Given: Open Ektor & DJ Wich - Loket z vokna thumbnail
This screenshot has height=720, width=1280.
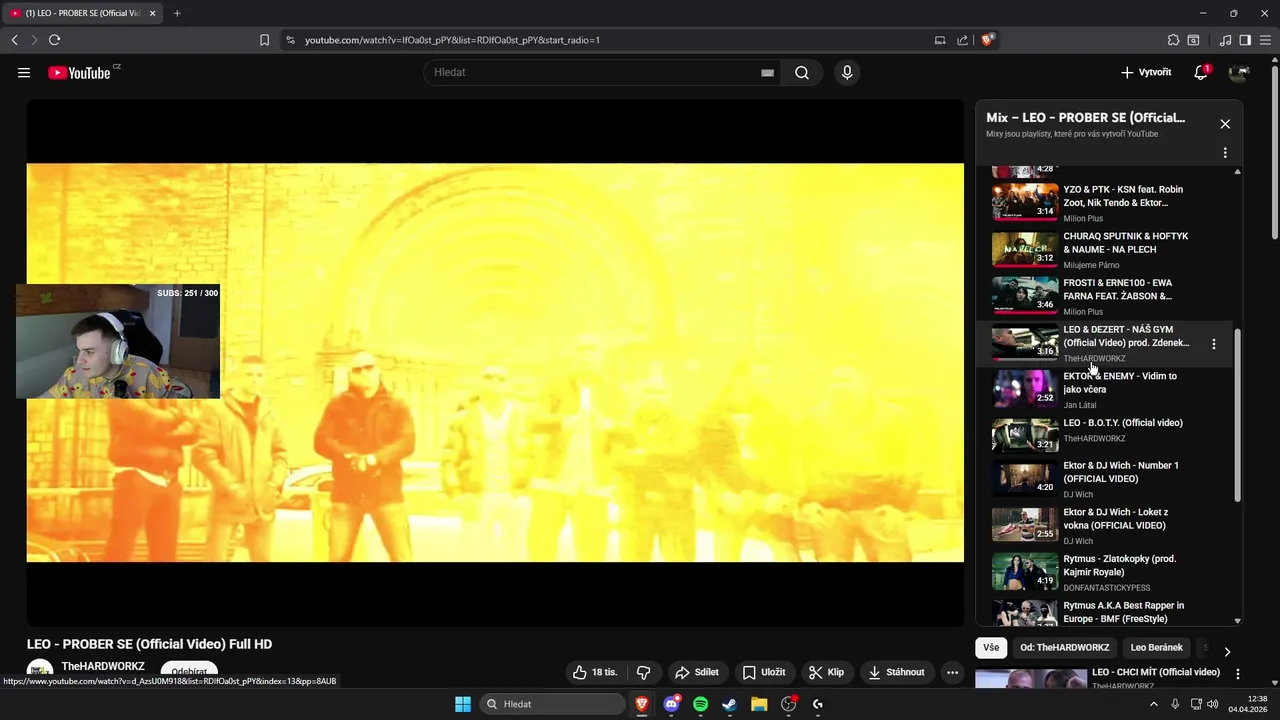Looking at the screenshot, I should pyautogui.click(x=1024, y=525).
